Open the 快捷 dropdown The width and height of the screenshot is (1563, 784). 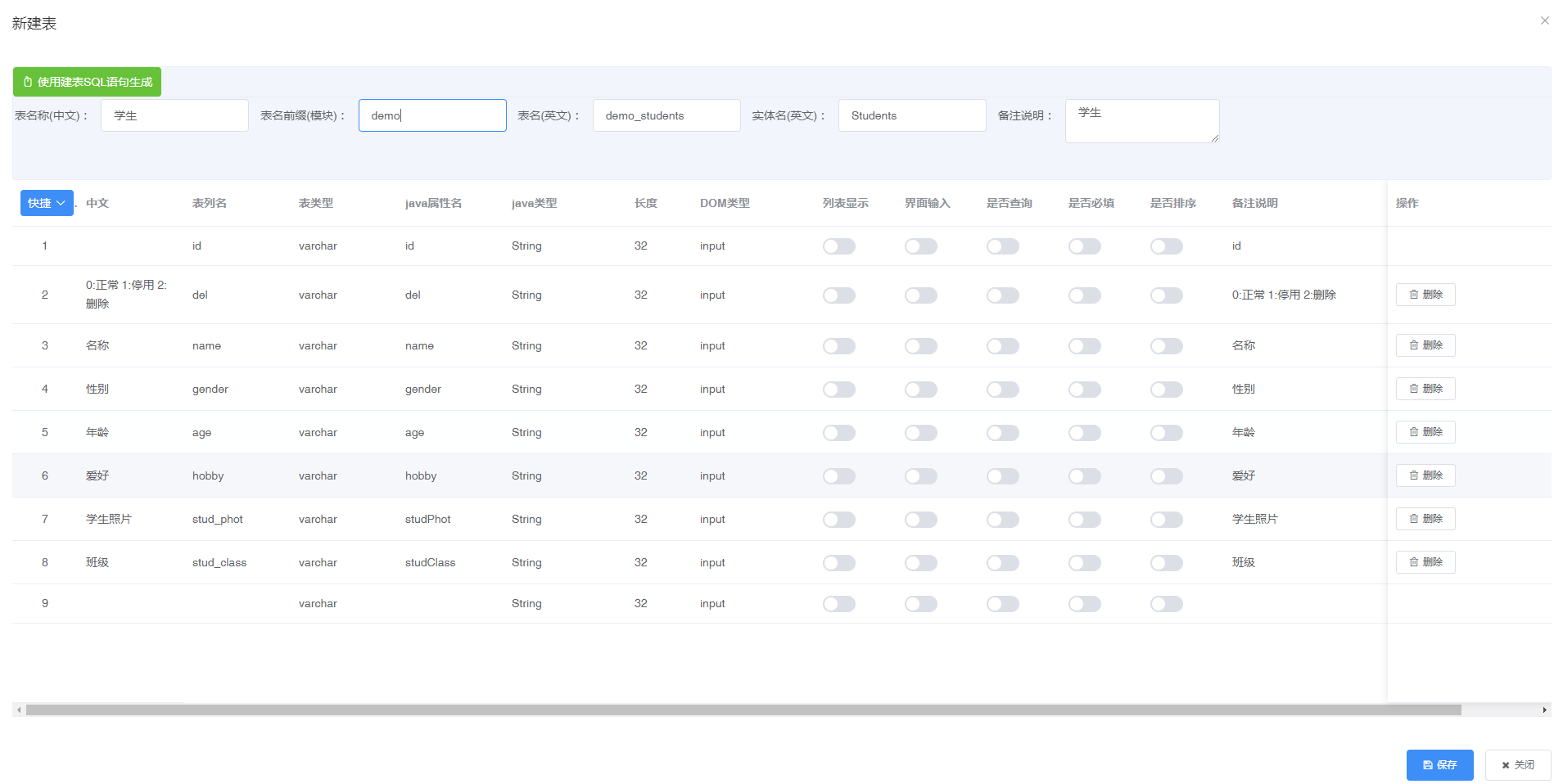tap(47, 203)
